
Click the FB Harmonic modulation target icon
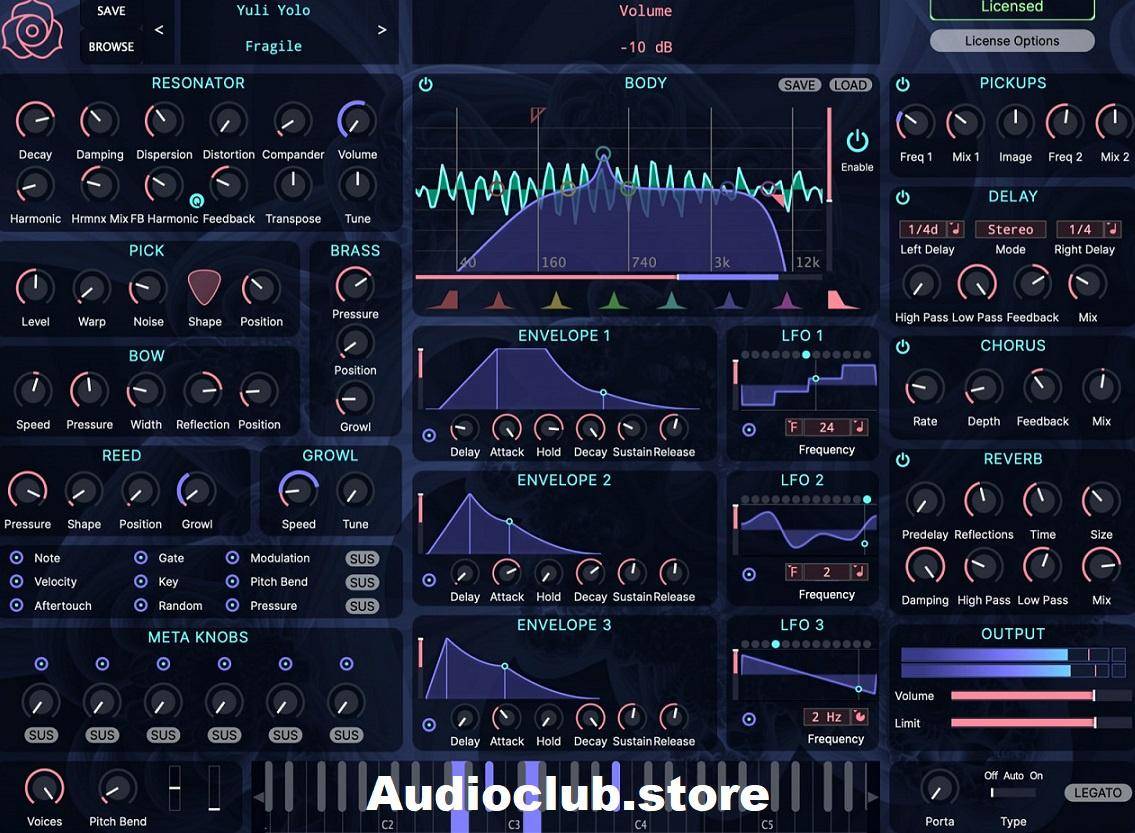196,200
